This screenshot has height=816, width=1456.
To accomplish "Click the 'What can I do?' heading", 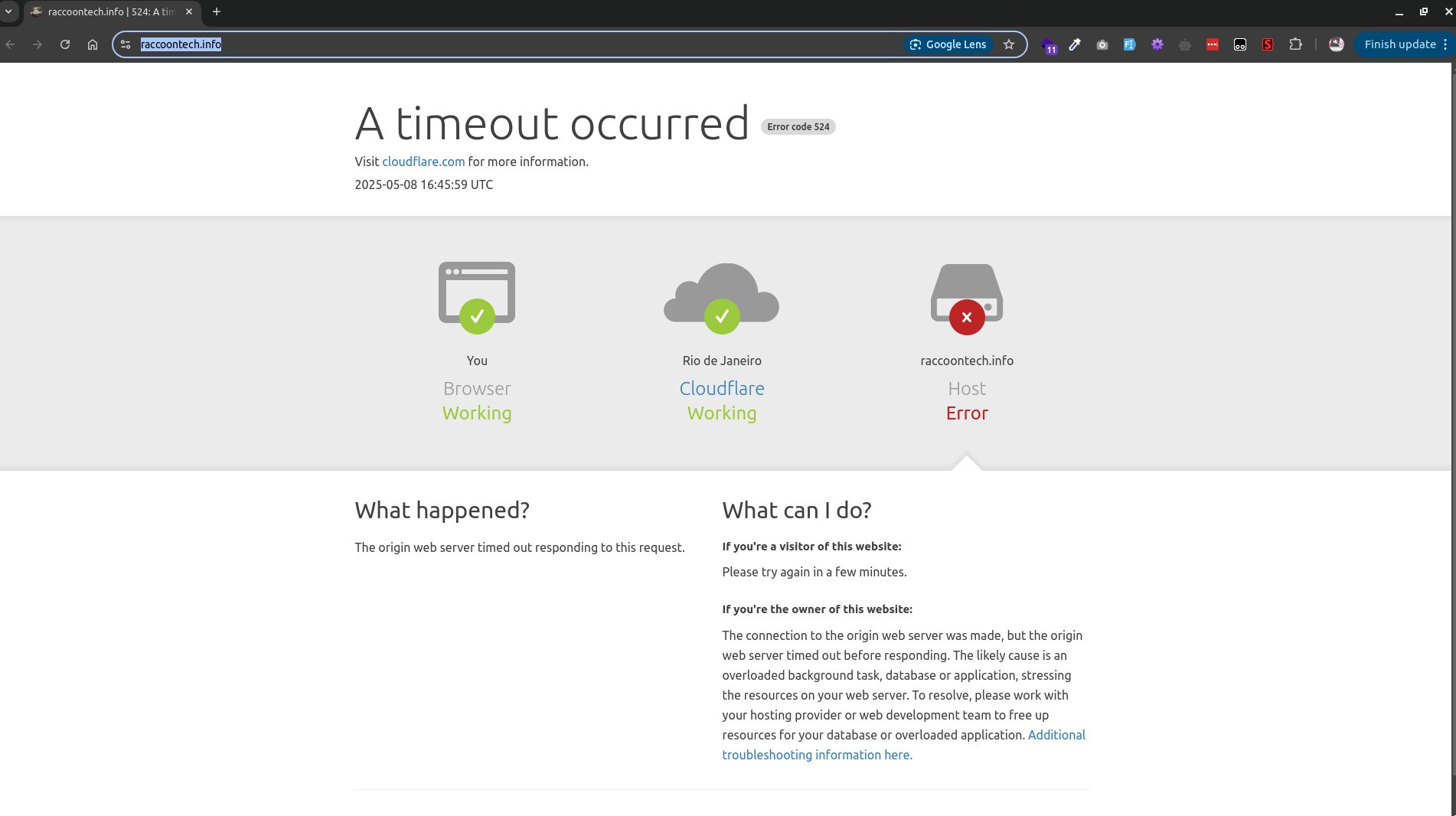I will [x=797, y=511].
